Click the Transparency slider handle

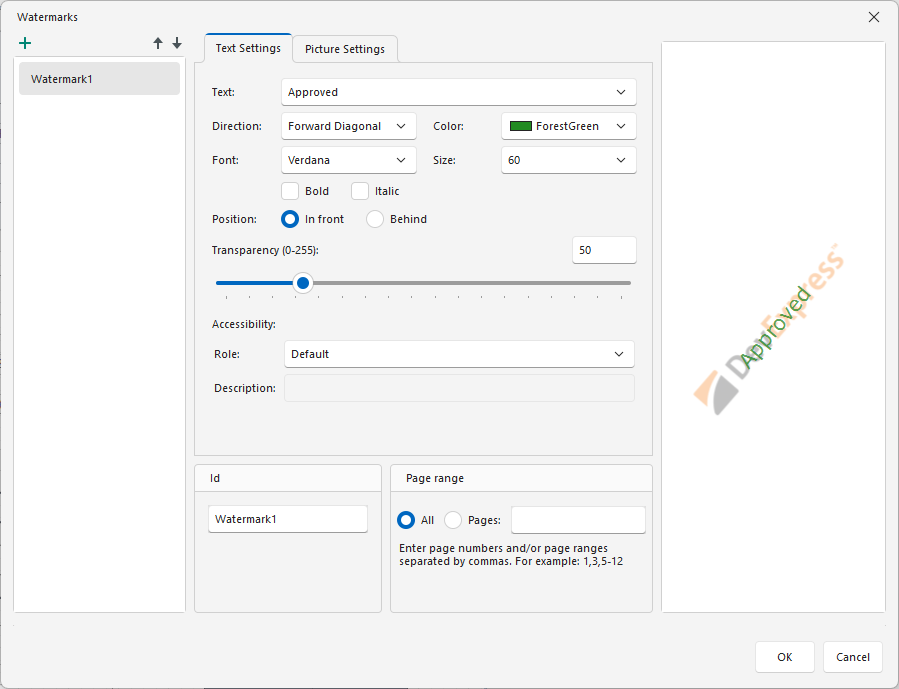point(303,283)
